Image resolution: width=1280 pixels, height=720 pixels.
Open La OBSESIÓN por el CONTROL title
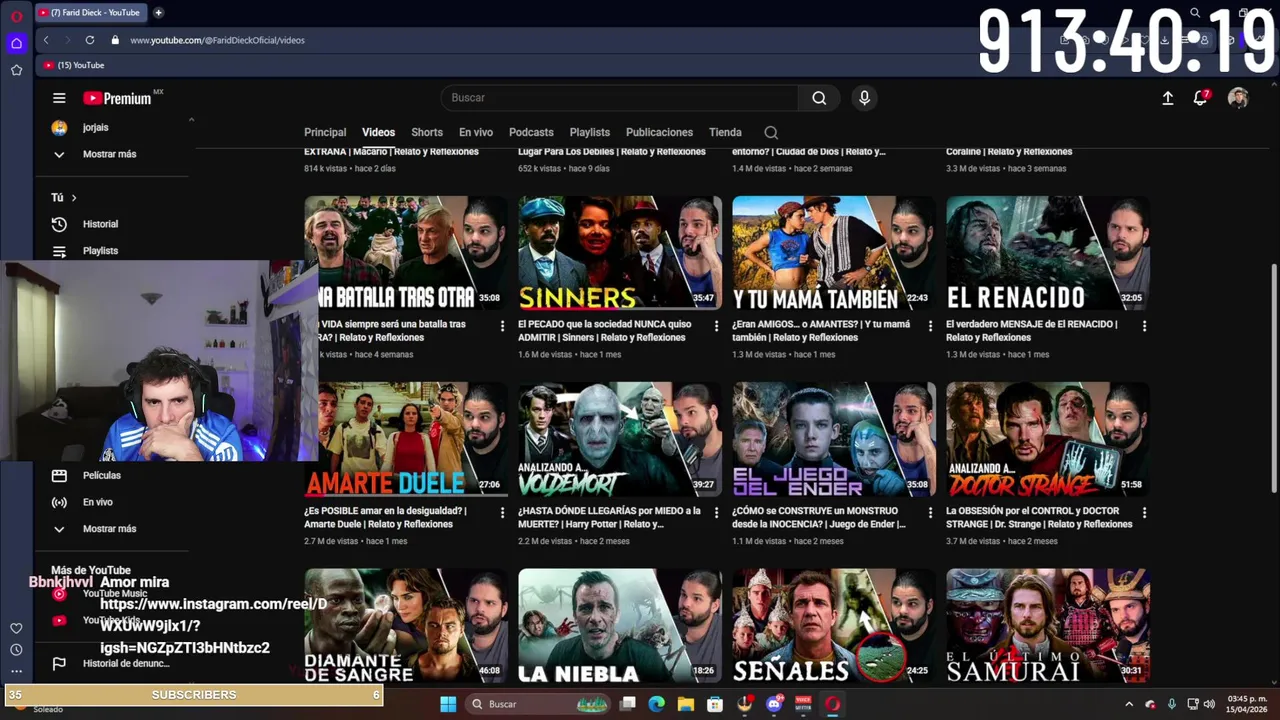click(1040, 517)
